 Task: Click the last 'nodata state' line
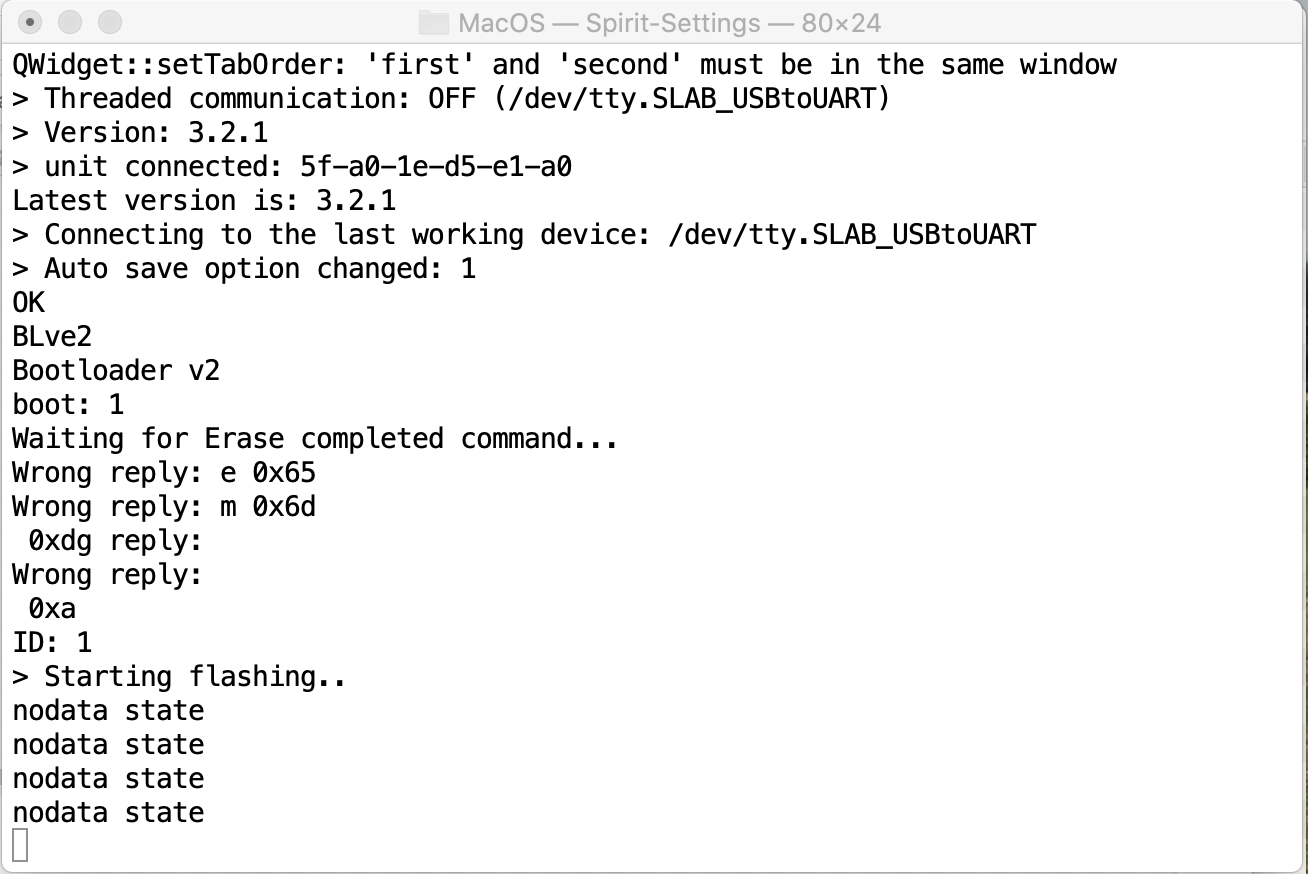[x=108, y=812]
